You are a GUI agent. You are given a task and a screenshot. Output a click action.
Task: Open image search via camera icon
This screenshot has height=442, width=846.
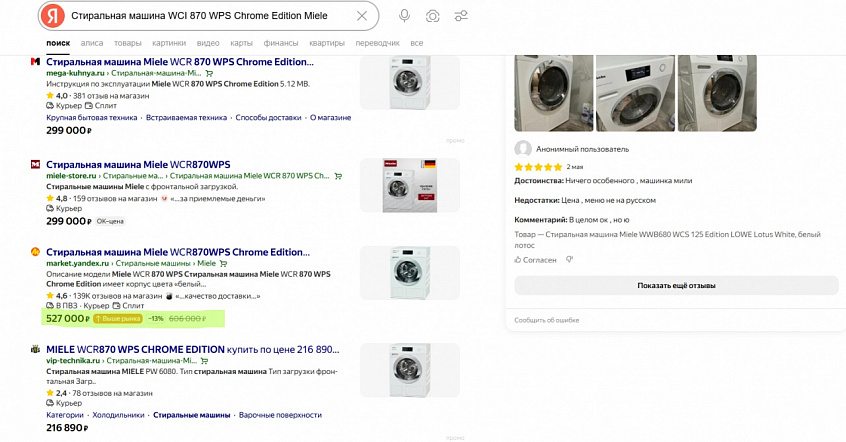(x=432, y=16)
